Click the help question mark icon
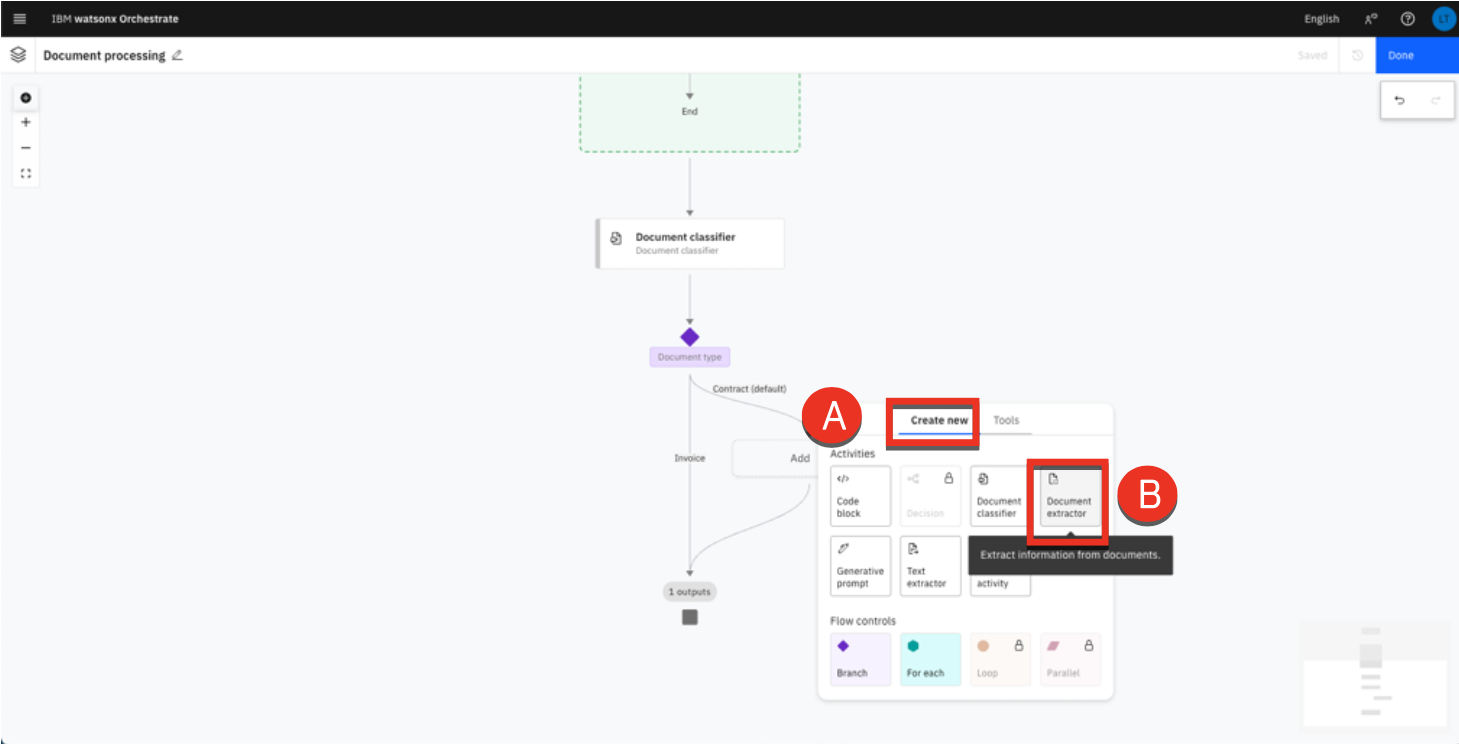The width and height of the screenshot is (1459, 744). (1408, 19)
